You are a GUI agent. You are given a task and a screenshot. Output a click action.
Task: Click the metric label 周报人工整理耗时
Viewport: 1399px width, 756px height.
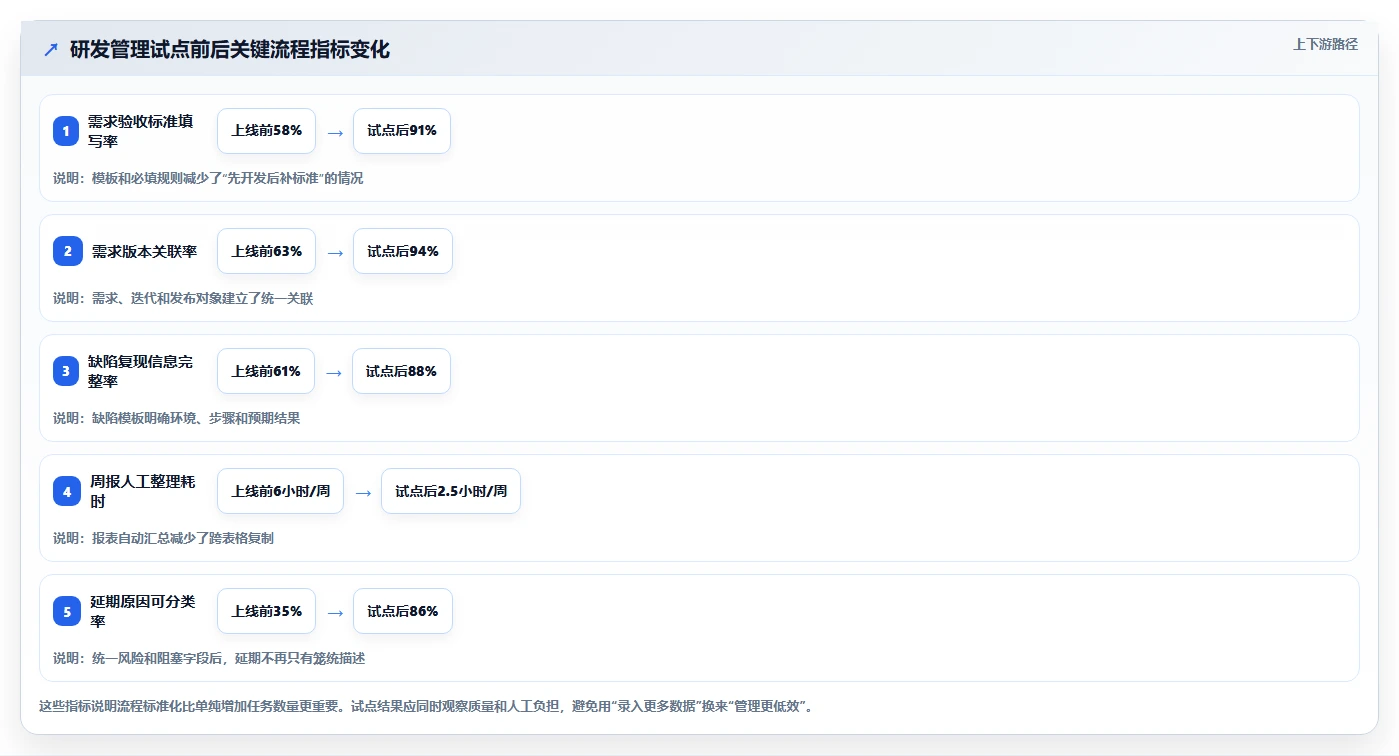143,491
